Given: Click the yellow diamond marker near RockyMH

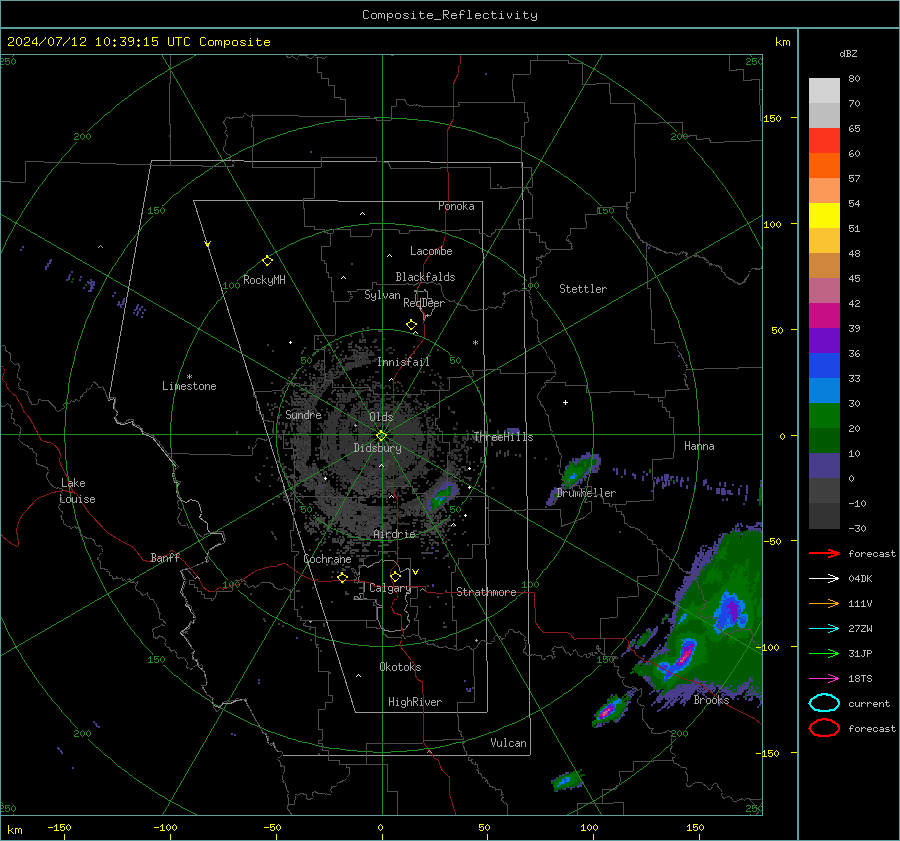Looking at the screenshot, I should 267,261.
